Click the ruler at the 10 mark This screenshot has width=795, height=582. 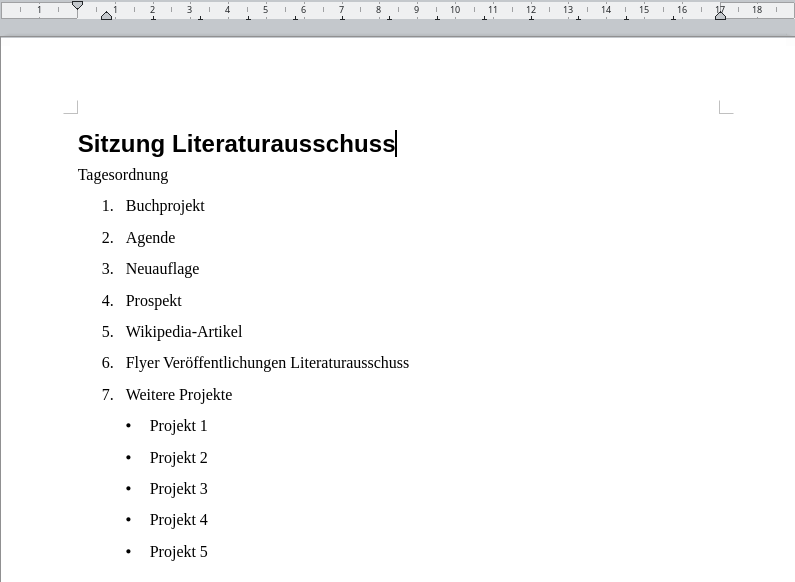(455, 10)
